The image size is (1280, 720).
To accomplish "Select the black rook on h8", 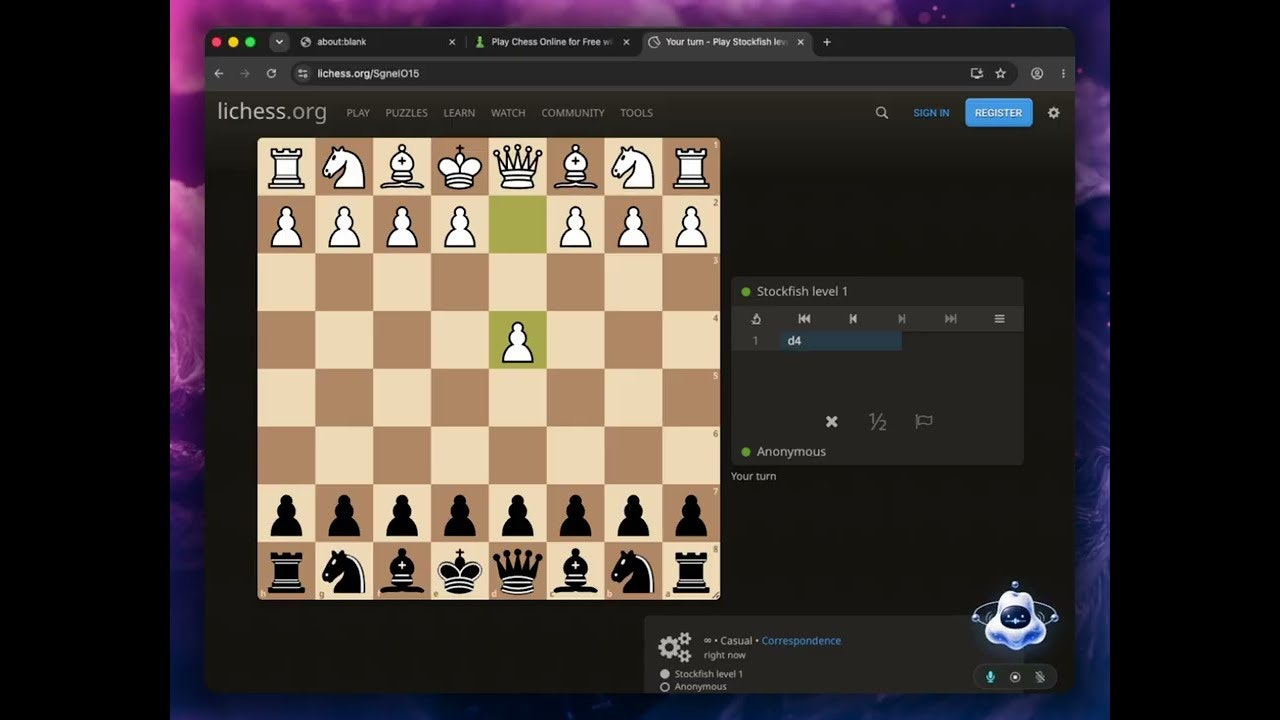I will pyautogui.click(x=287, y=571).
